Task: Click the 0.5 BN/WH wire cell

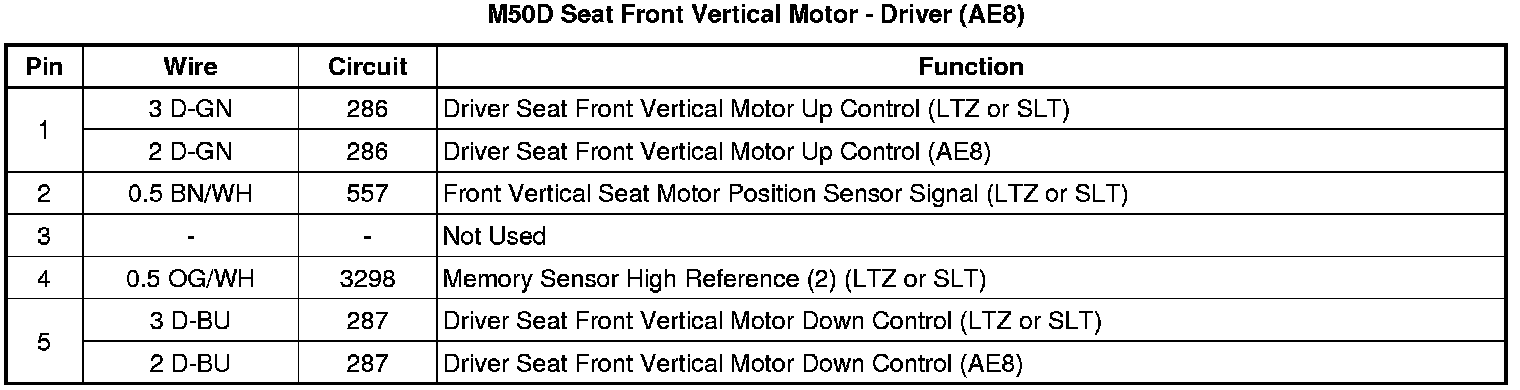Action: (190, 194)
